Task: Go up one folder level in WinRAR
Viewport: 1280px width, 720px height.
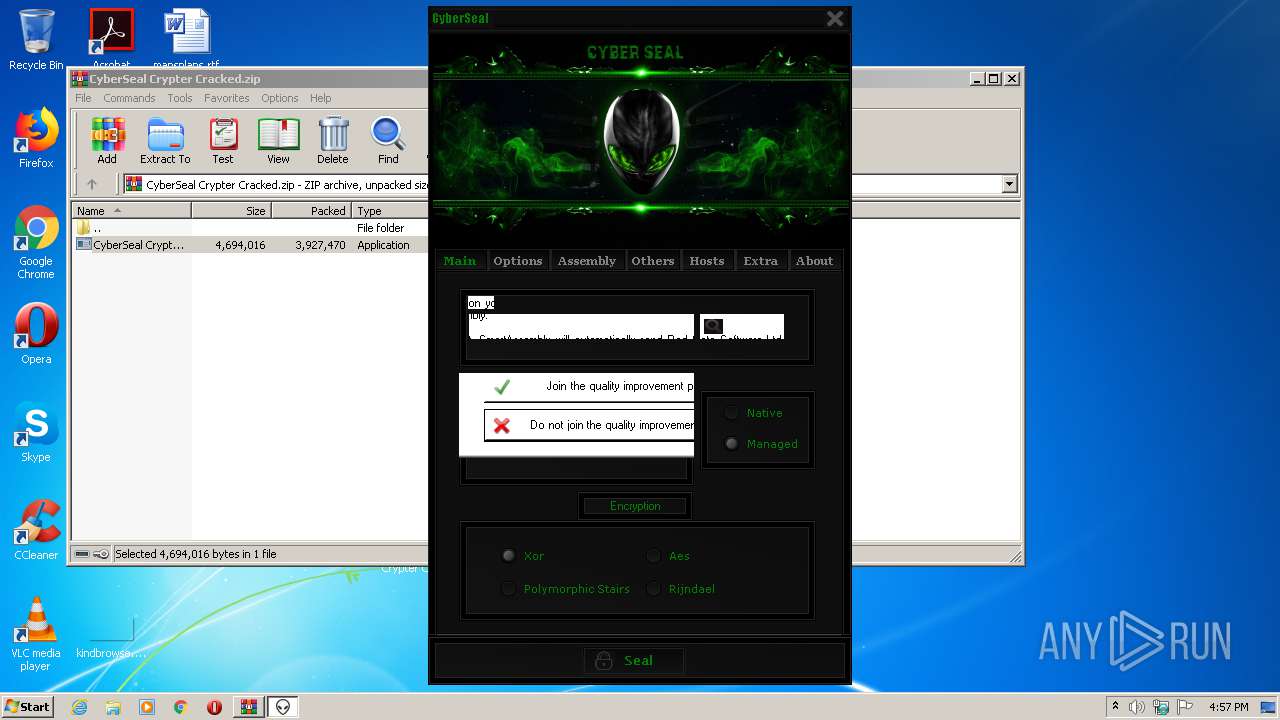Action: pos(92,184)
